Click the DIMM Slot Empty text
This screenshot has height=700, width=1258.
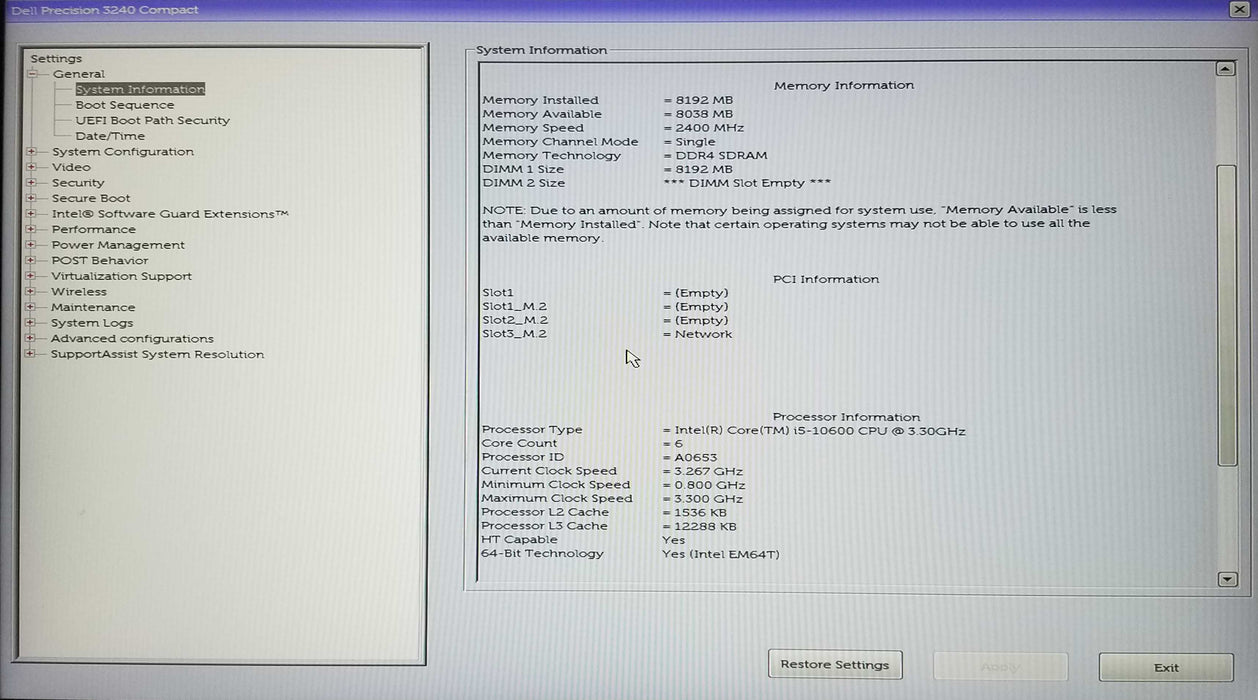point(747,183)
